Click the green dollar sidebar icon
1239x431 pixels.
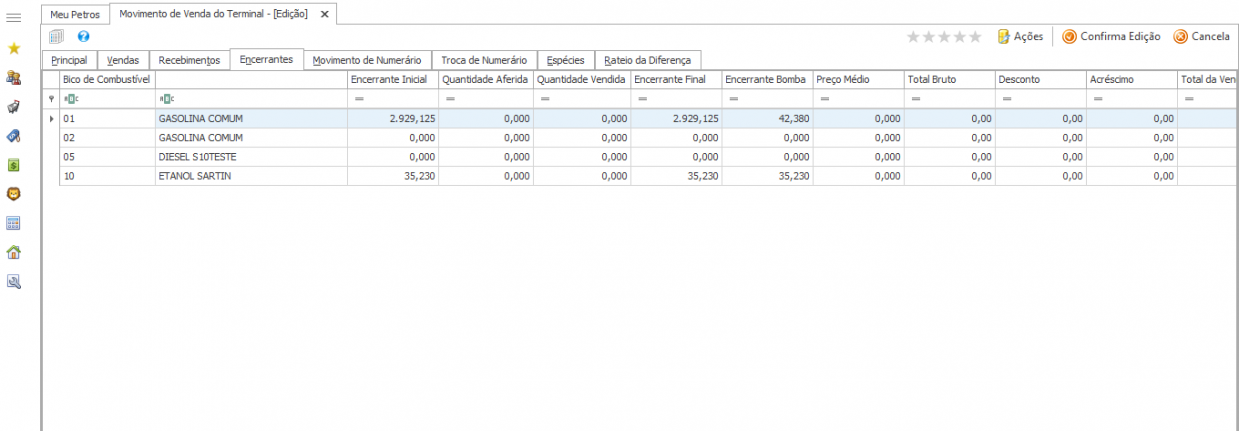click(14, 165)
